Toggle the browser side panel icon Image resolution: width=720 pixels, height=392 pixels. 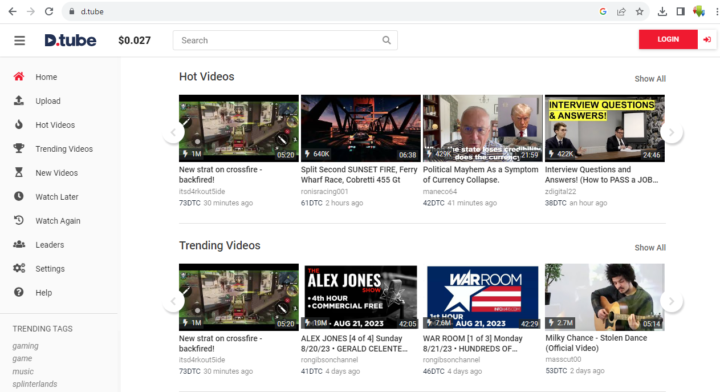tap(681, 11)
